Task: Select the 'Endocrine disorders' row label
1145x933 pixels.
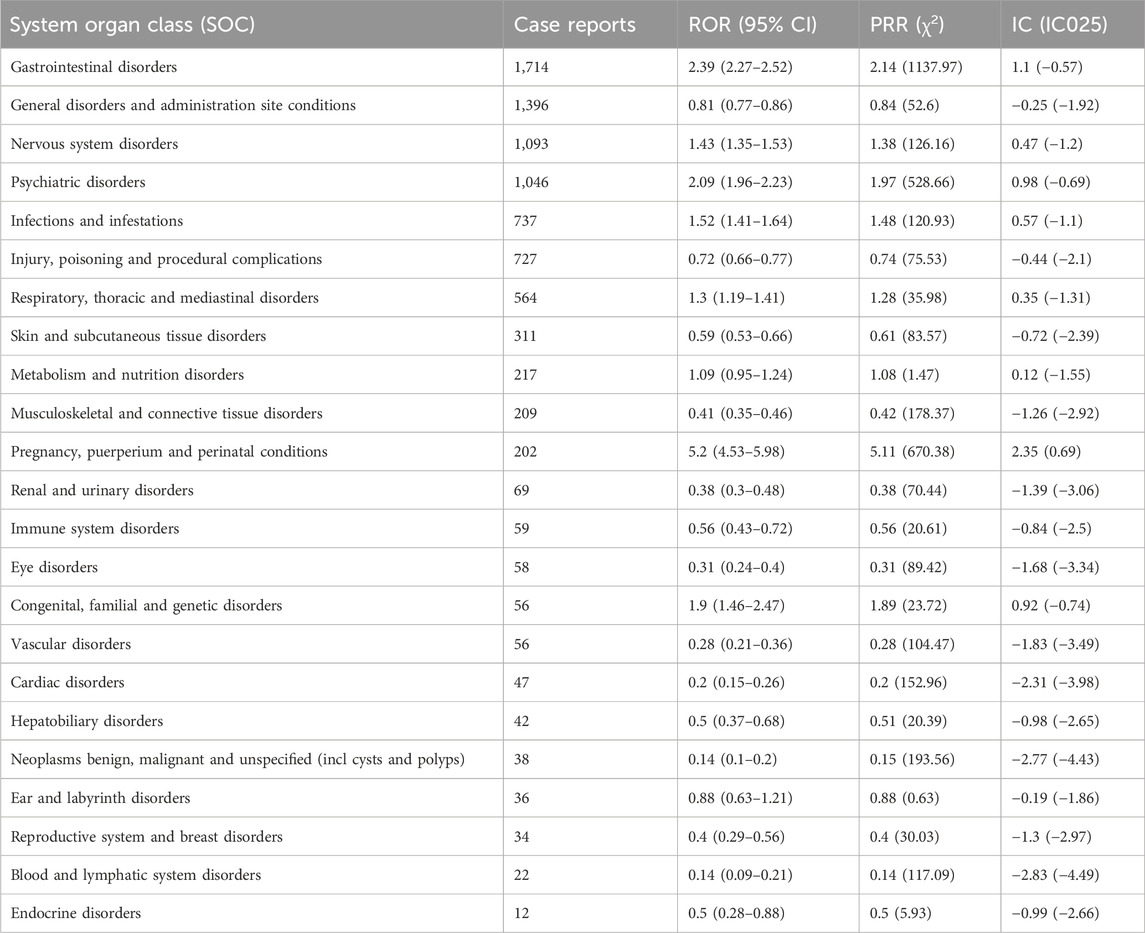Action: tap(75, 913)
